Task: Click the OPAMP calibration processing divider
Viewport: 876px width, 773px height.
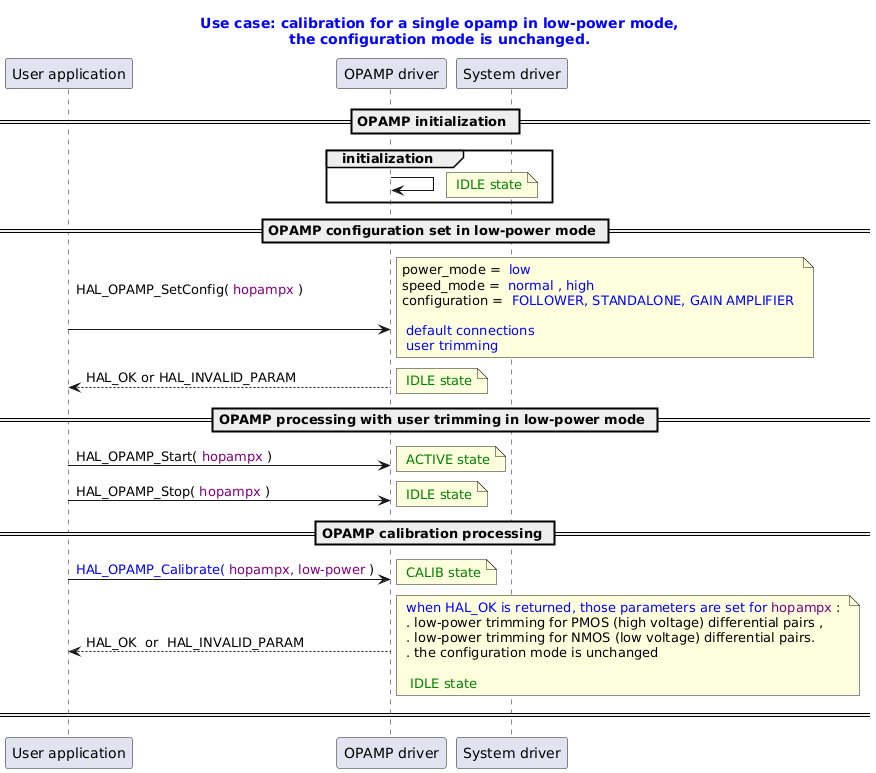Action: pyautogui.click(x=435, y=533)
